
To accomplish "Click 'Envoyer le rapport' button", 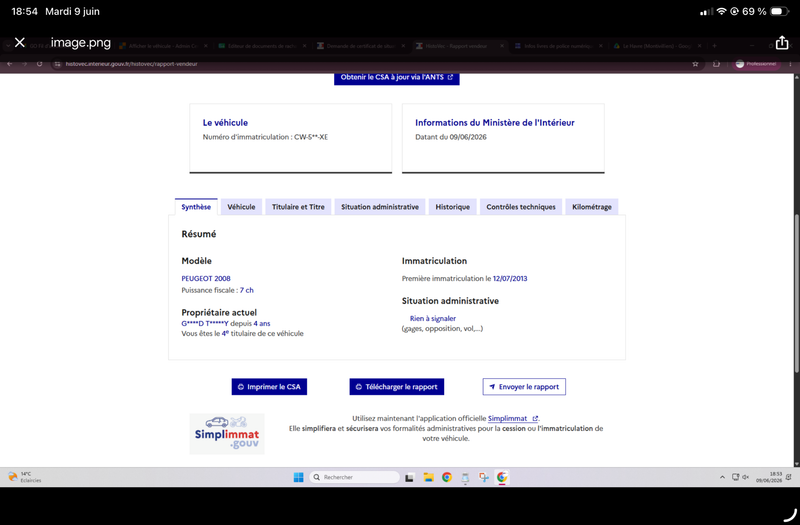I will [x=524, y=387].
